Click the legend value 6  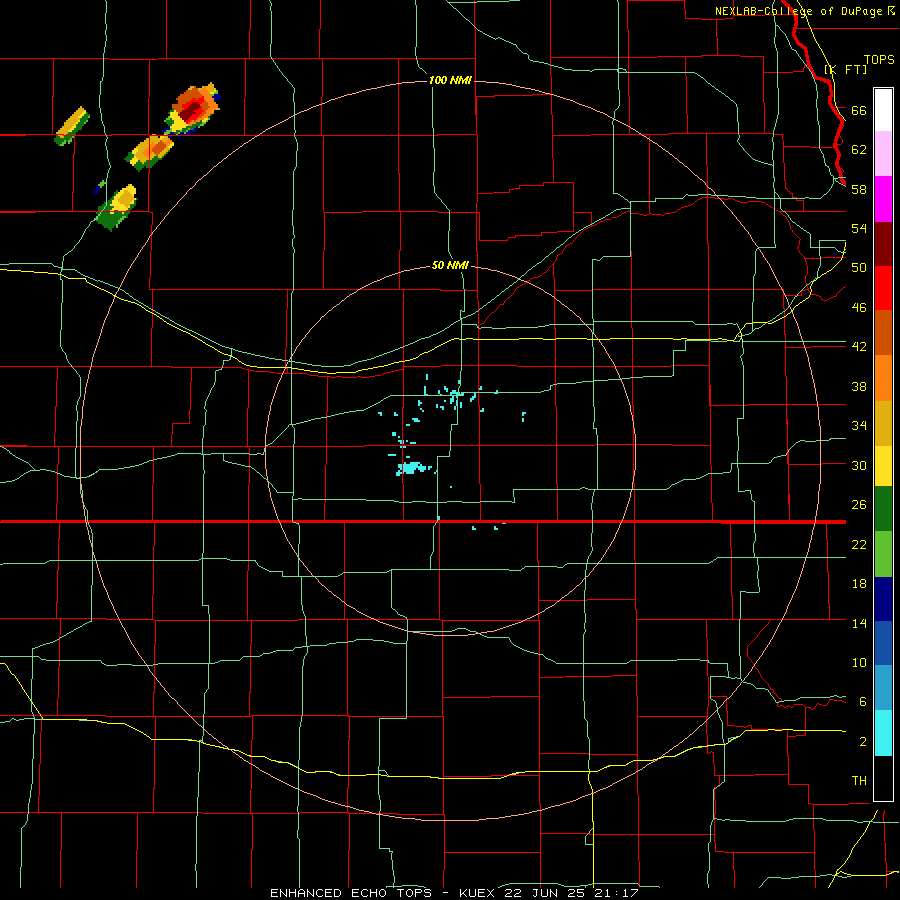pos(863,702)
